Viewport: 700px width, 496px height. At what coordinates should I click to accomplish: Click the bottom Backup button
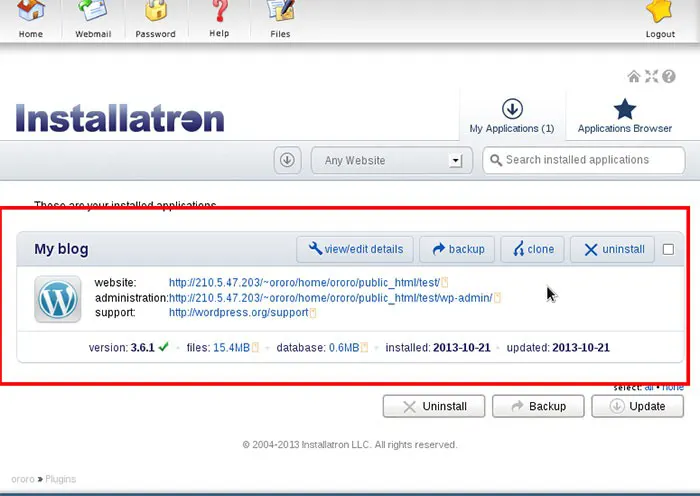click(538, 406)
